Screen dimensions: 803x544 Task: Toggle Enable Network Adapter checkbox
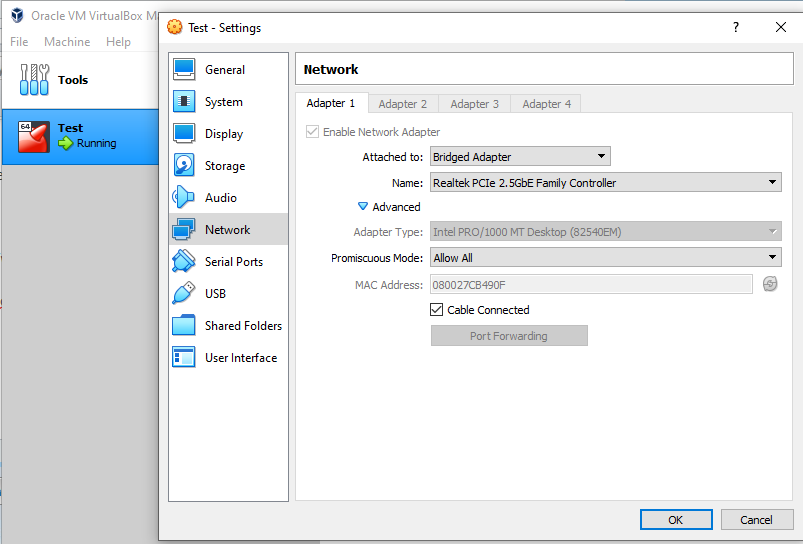point(312,132)
